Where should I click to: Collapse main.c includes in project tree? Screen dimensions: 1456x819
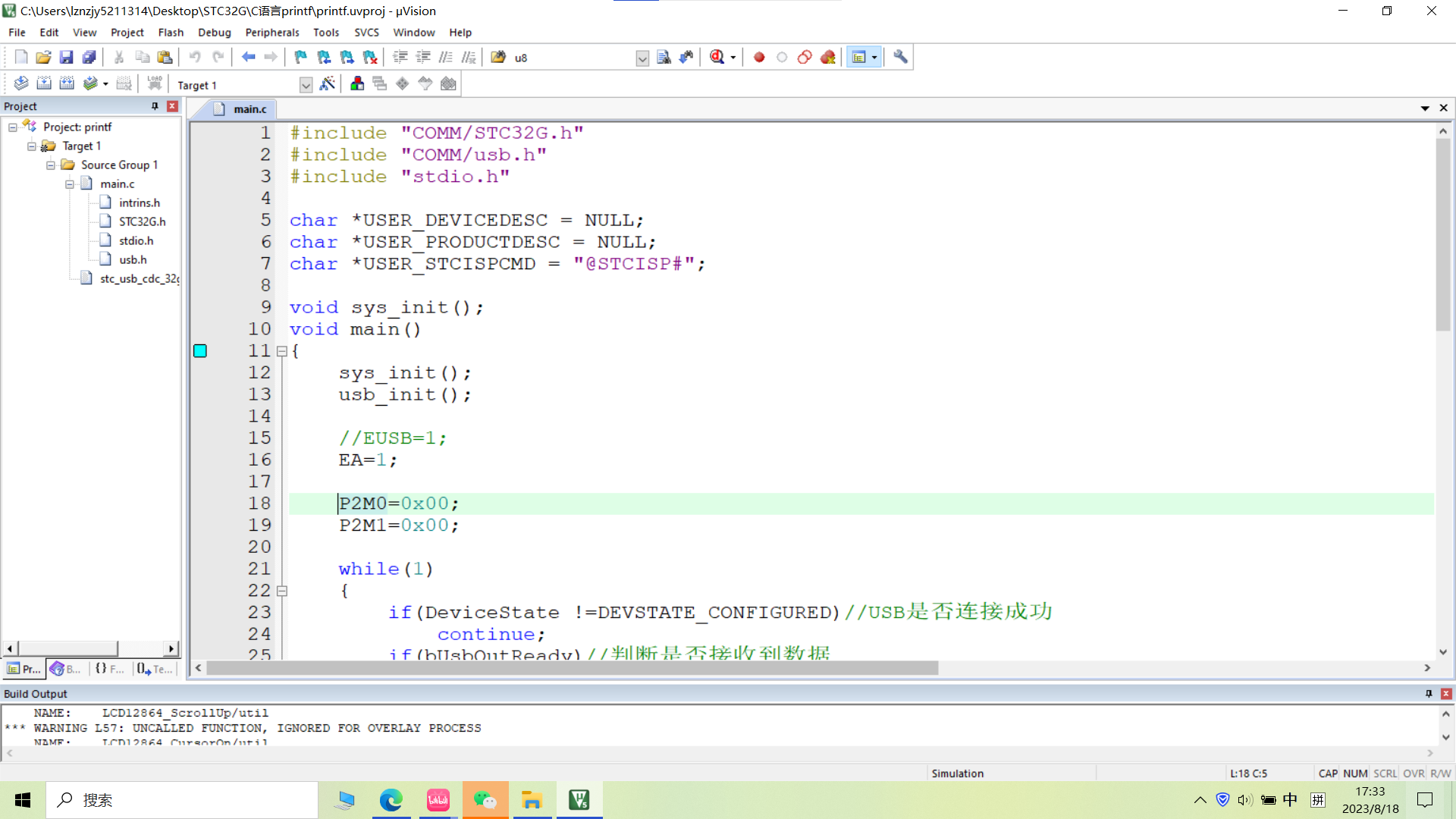coord(70,184)
